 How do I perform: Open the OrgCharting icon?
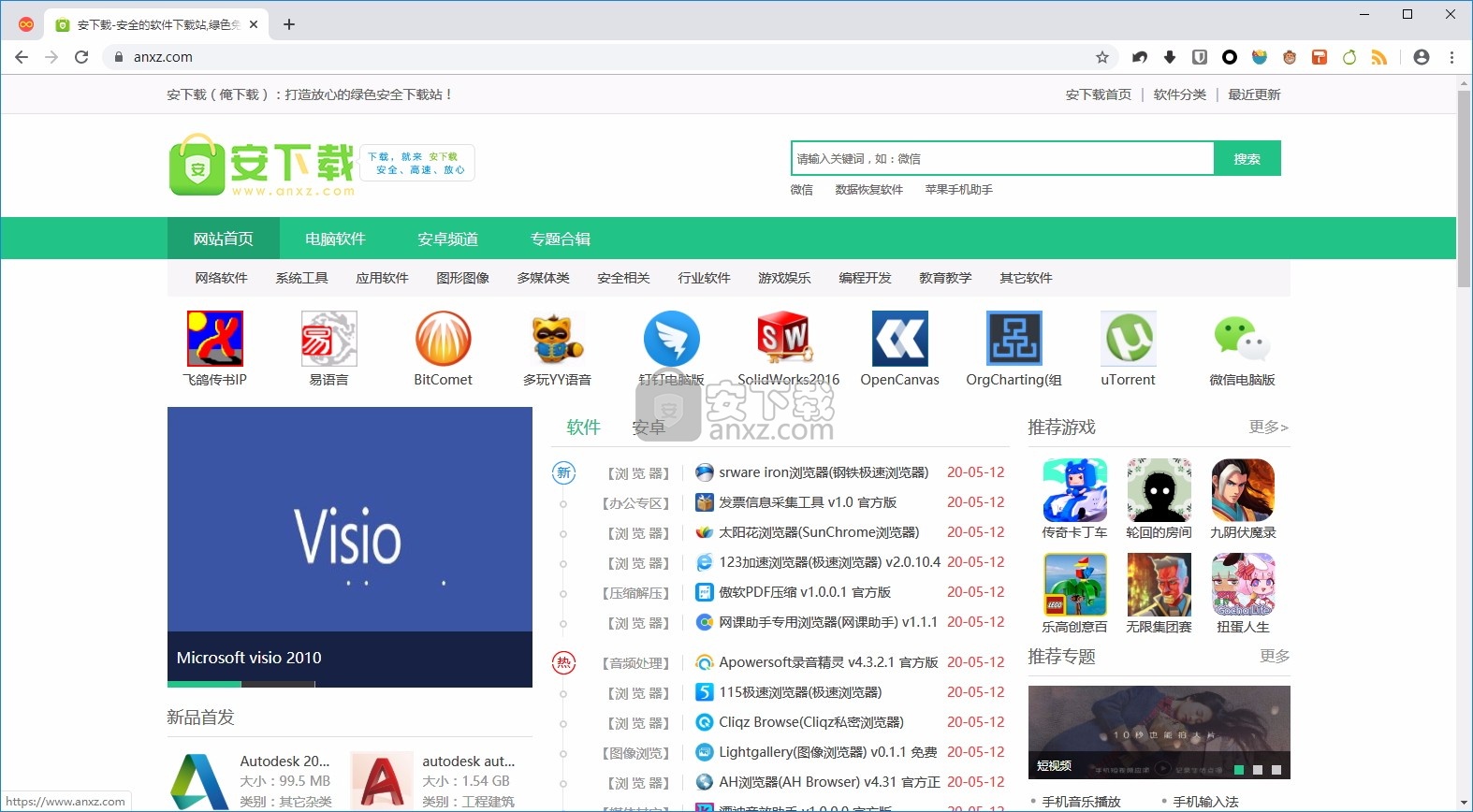tap(1014, 339)
